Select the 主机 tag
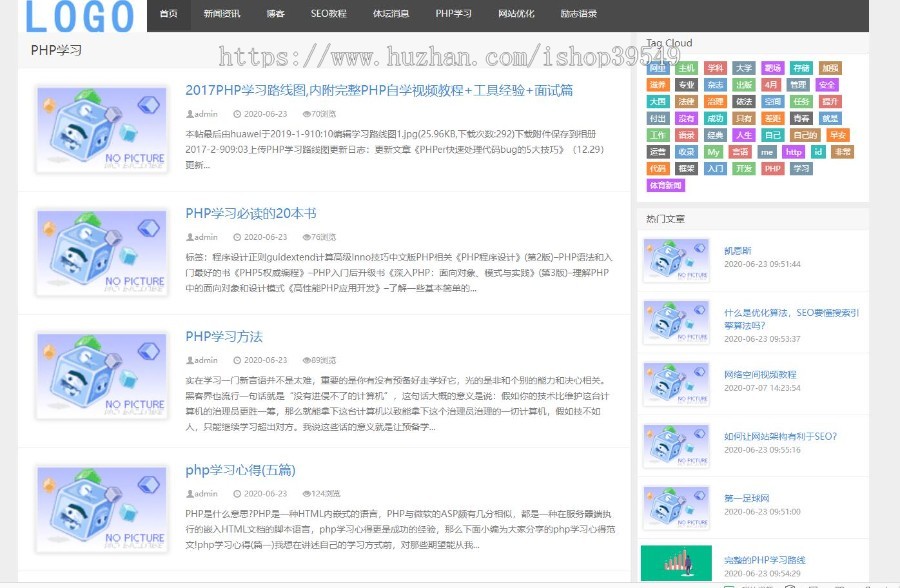Viewport: 900px width, 588px height. pos(686,68)
